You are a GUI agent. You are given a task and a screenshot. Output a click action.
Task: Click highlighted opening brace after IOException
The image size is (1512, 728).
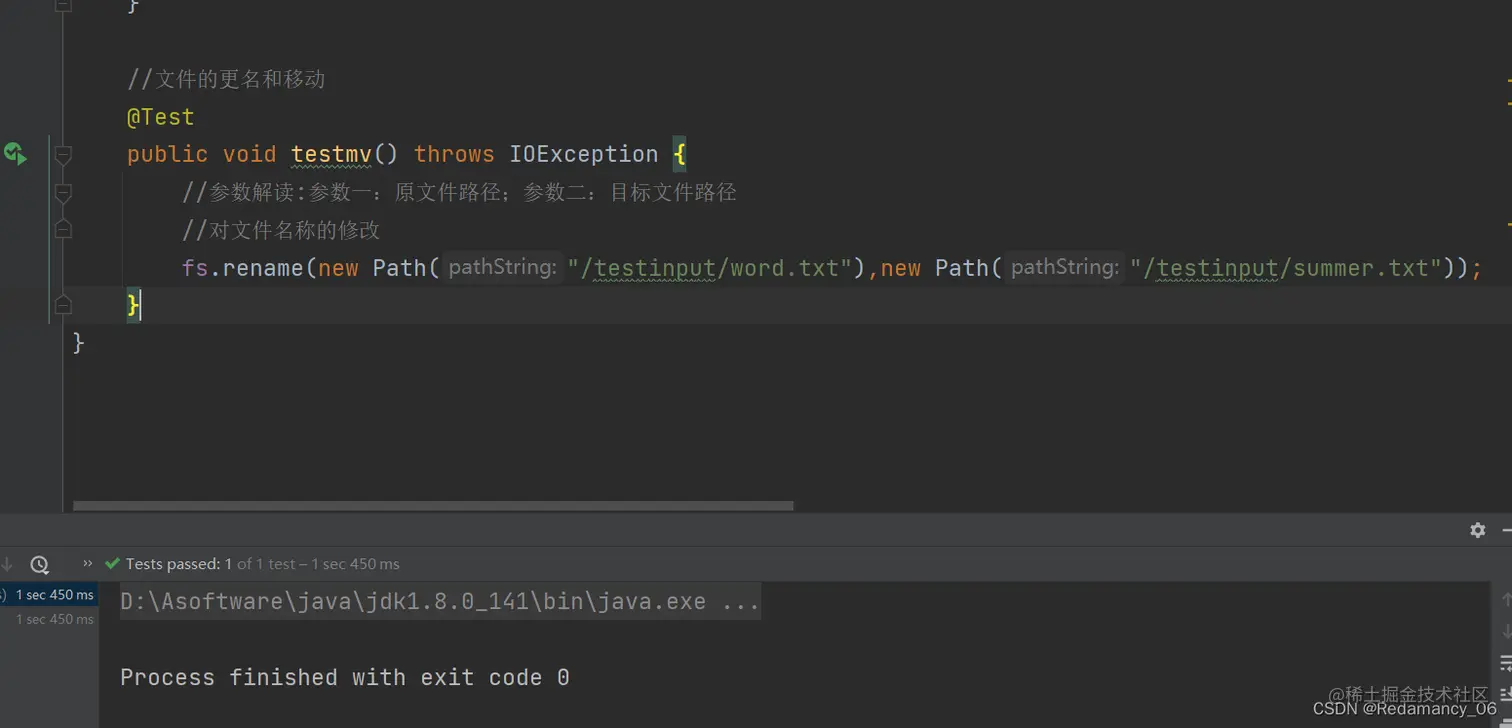pos(679,154)
